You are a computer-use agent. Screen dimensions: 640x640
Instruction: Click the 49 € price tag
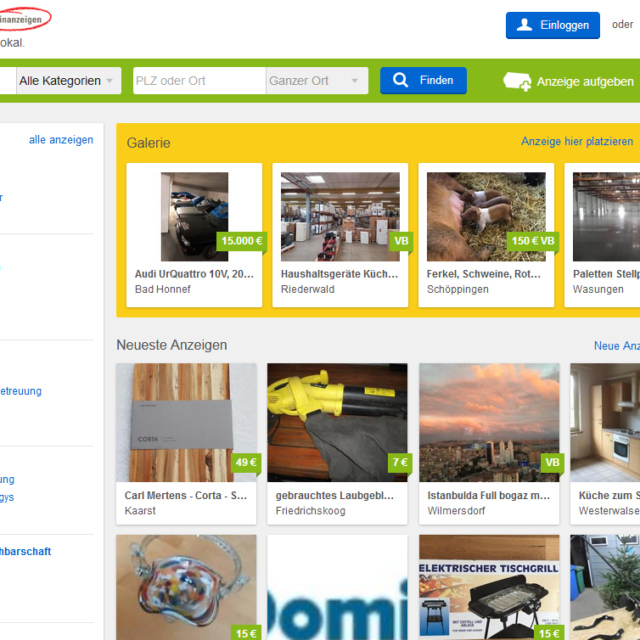pos(246,462)
